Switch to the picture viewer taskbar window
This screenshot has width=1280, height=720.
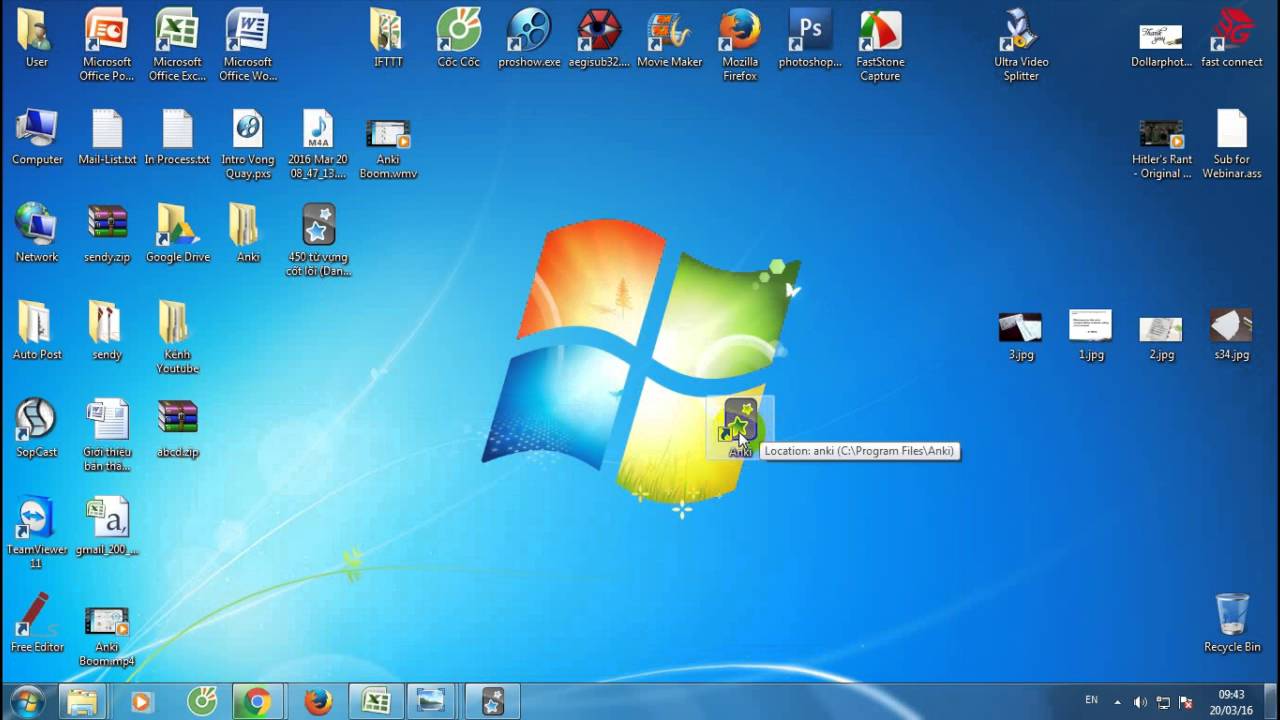pyautogui.click(x=432, y=702)
